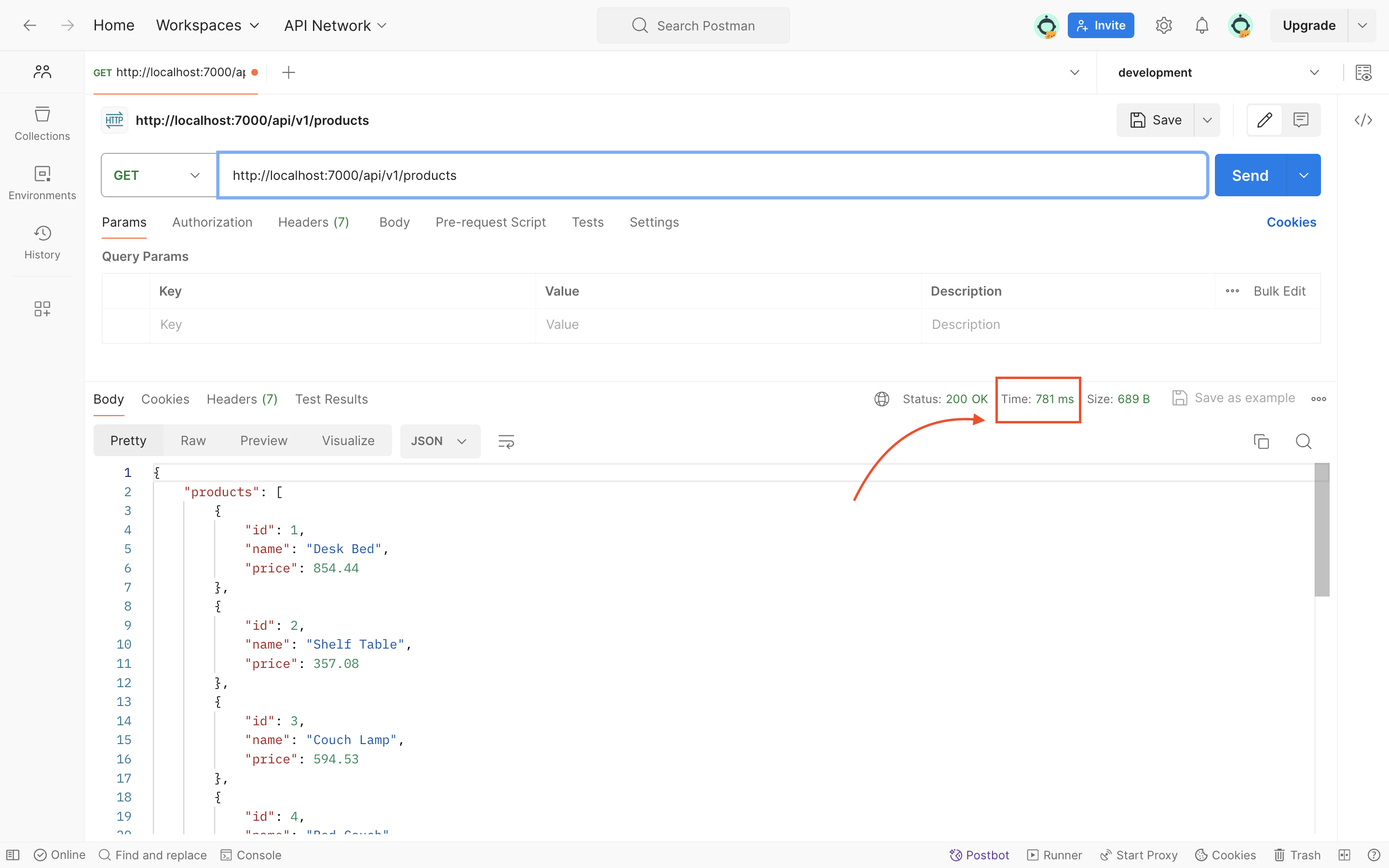Open the request Settings tab
Viewport: 1389px width, 868px height.
[654, 222]
